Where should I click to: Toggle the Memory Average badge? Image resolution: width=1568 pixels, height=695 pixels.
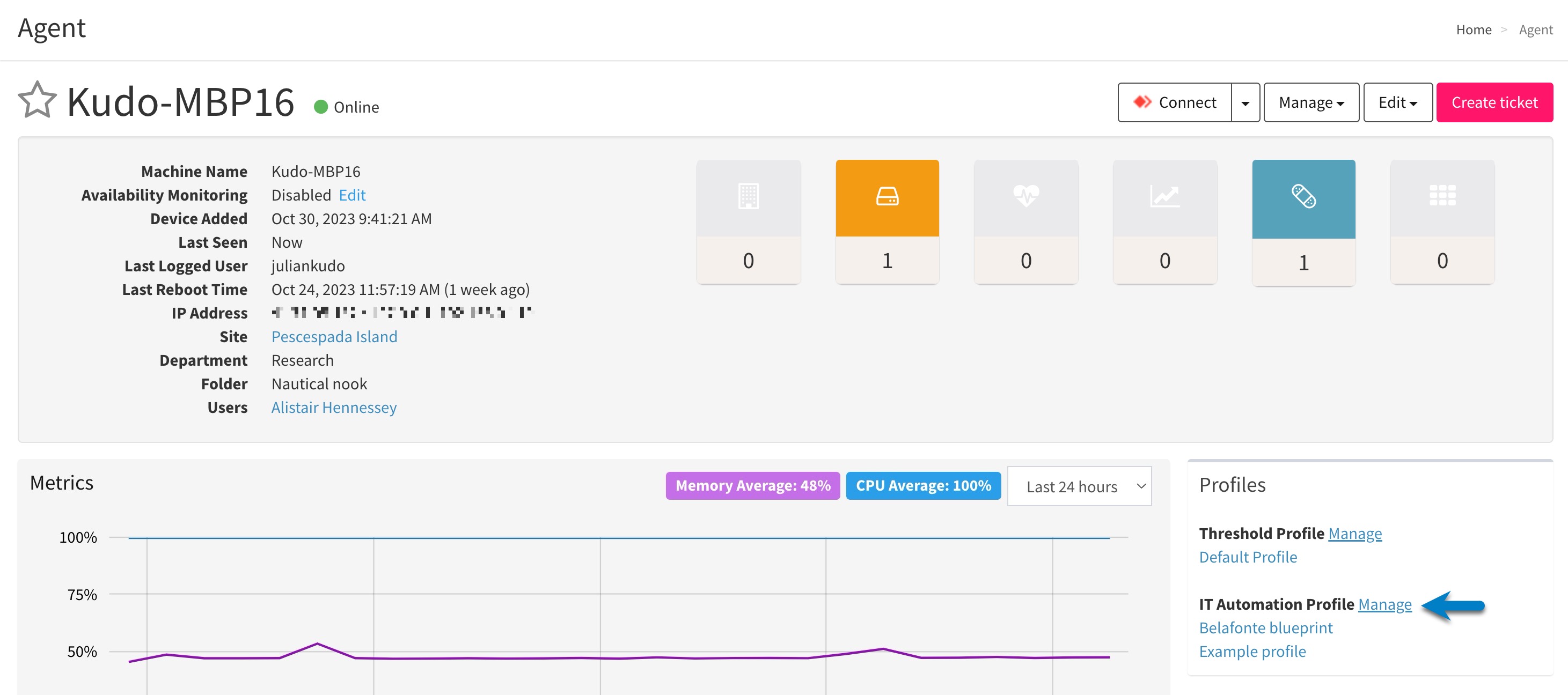(x=752, y=485)
